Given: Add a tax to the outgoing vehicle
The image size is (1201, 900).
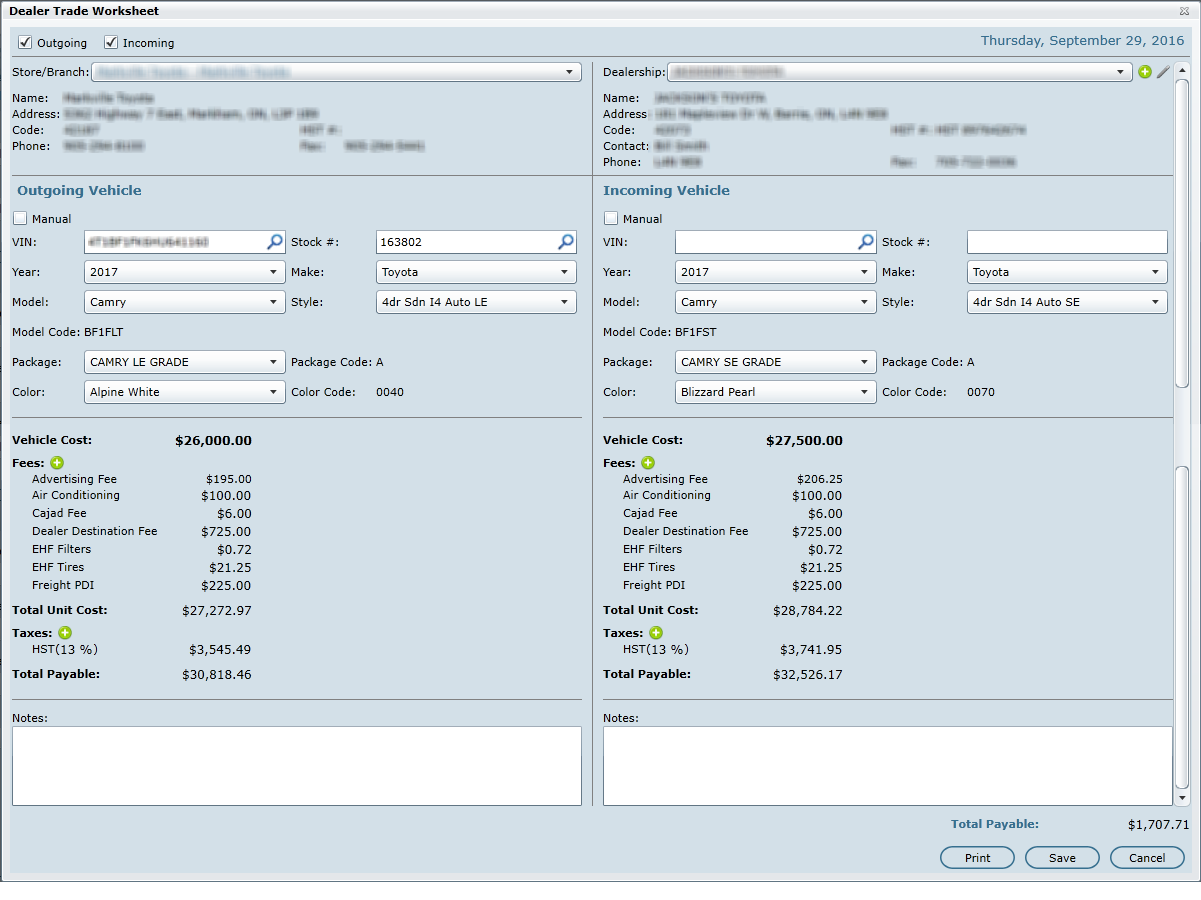Looking at the screenshot, I should coord(65,633).
